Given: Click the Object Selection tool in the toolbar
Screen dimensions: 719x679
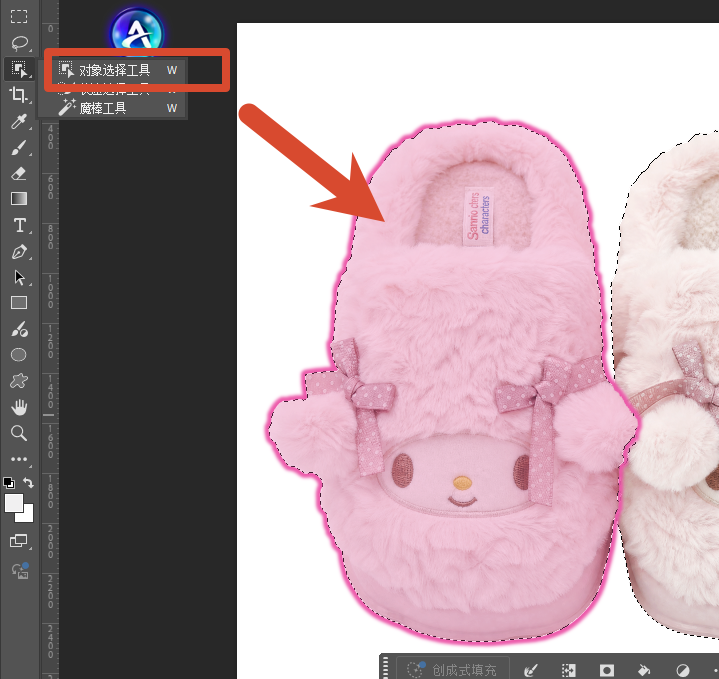Looking at the screenshot, I should 19,69.
